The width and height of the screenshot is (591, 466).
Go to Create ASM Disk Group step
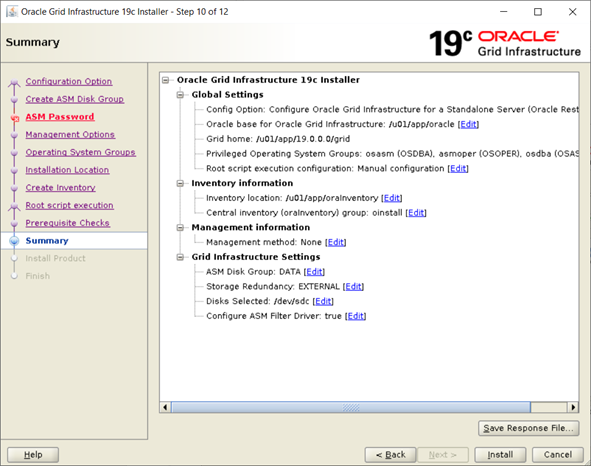point(75,99)
